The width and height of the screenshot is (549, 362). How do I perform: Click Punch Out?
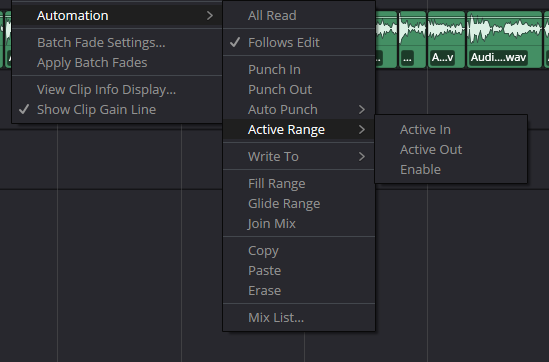click(299, 90)
